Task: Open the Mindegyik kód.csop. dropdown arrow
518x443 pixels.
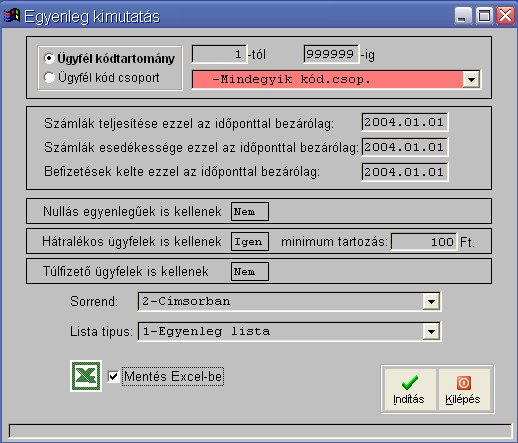Action: [x=471, y=80]
